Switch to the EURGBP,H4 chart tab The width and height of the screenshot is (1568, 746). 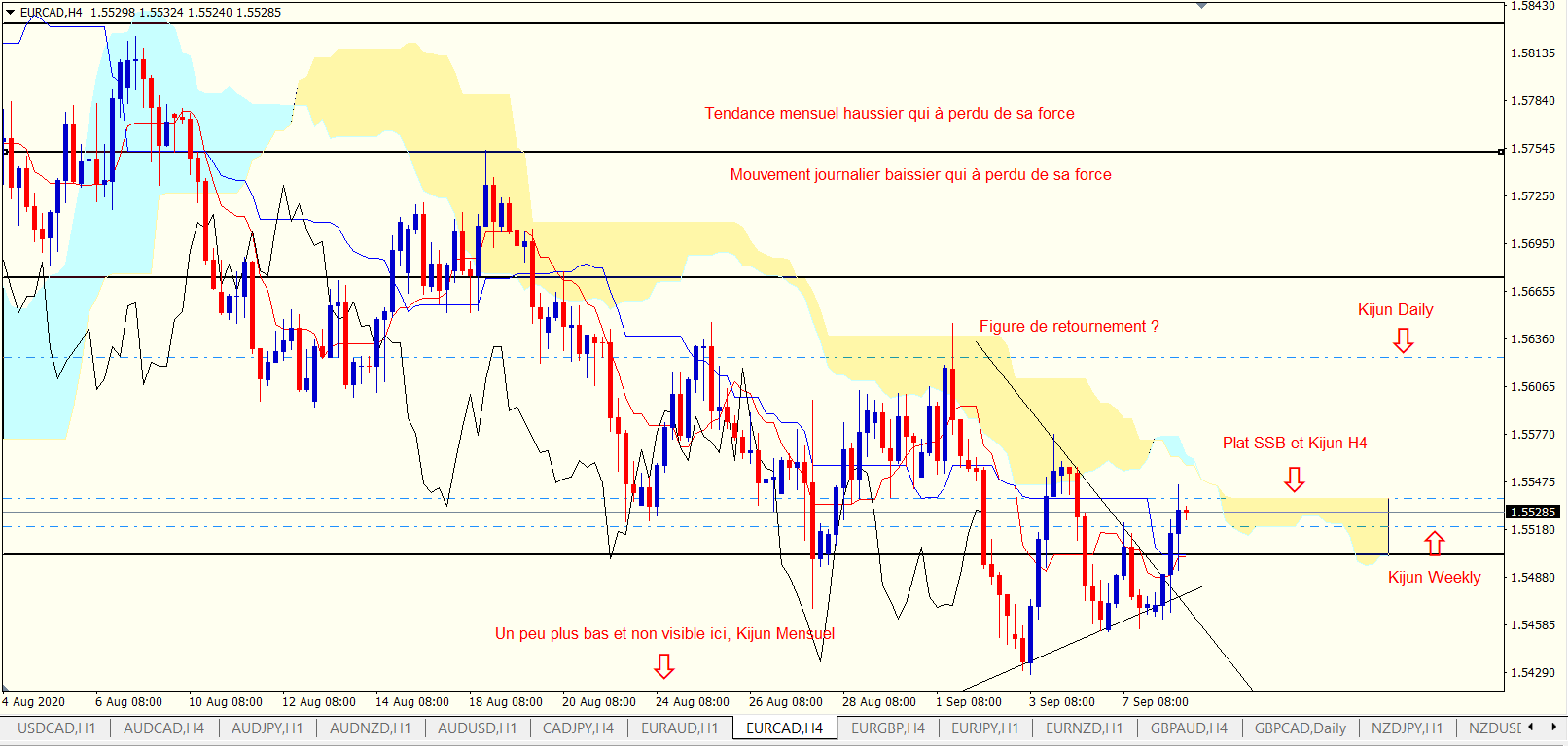pyautogui.click(x=887, y=728)
